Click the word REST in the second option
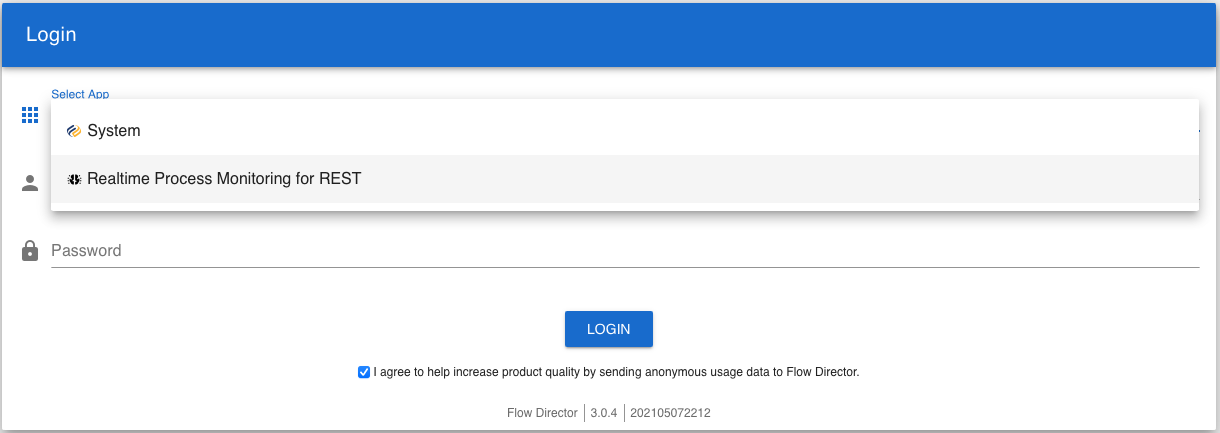 coord(340,180)
